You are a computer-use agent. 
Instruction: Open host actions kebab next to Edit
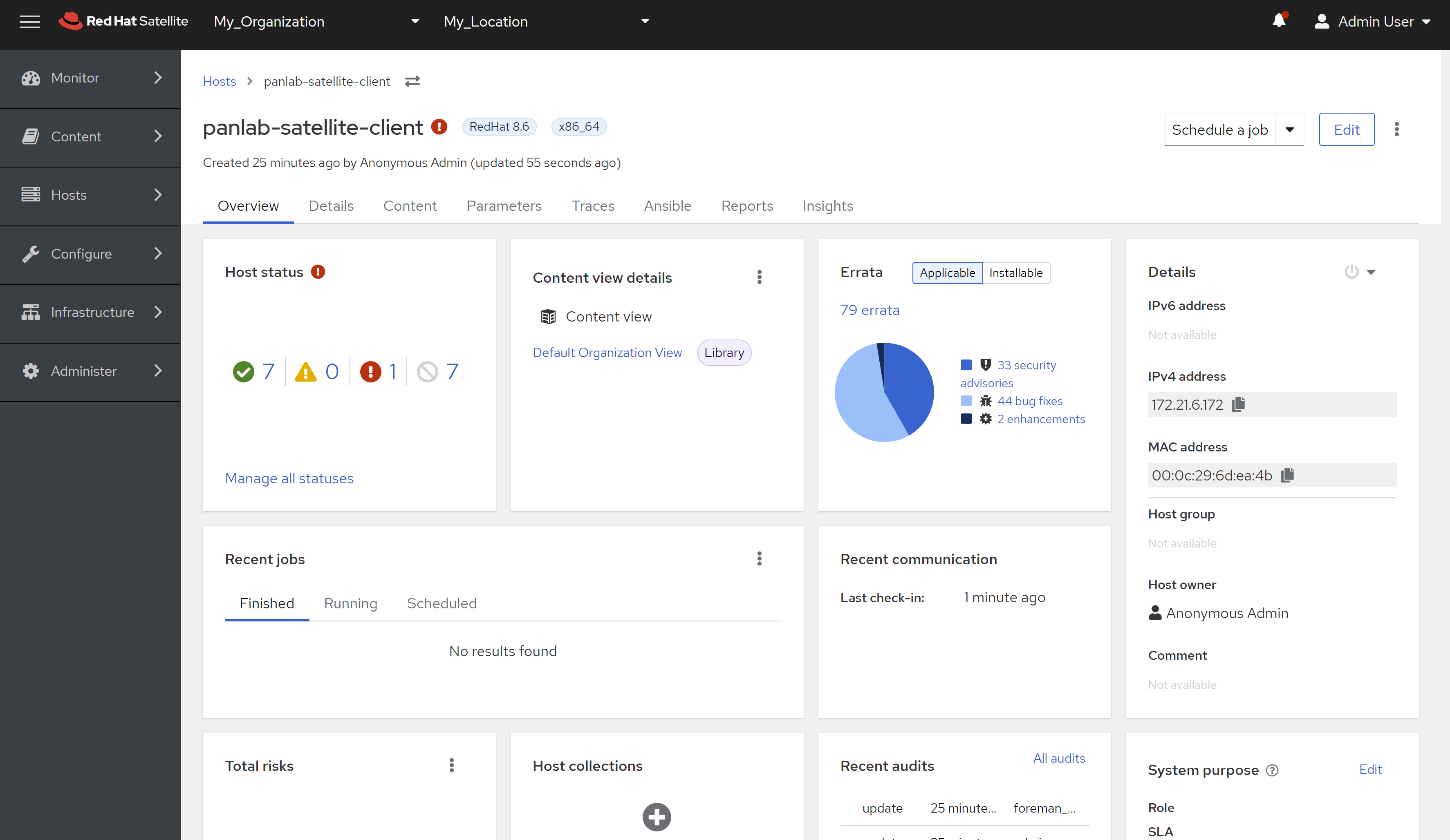point(1396,130)
